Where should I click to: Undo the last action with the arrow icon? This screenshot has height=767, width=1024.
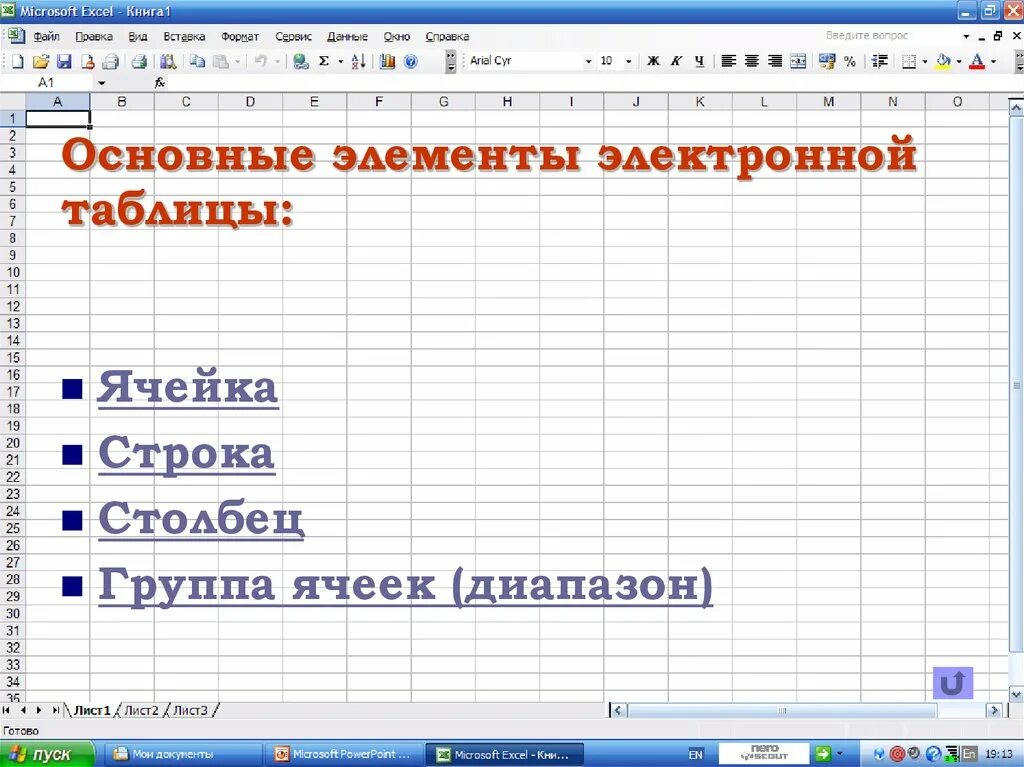coord(261,61)
